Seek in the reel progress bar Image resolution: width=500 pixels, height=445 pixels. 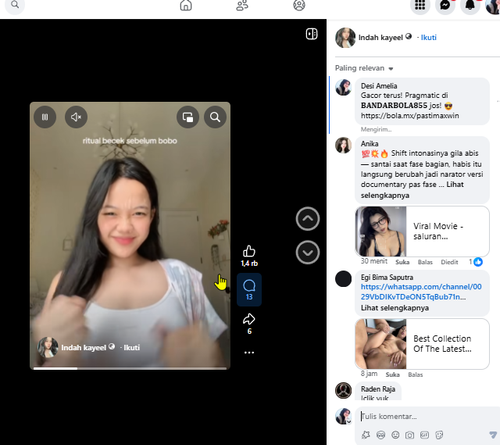pyautogui.click(x=130, y=368)
